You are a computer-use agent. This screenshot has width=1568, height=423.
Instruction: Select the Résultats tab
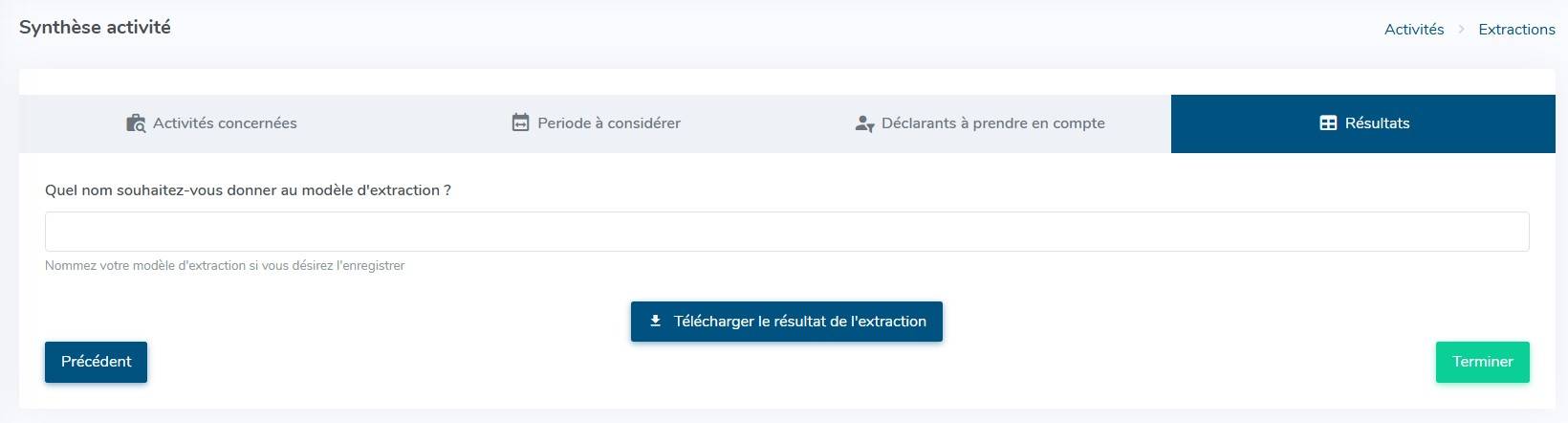(1377, 123)
